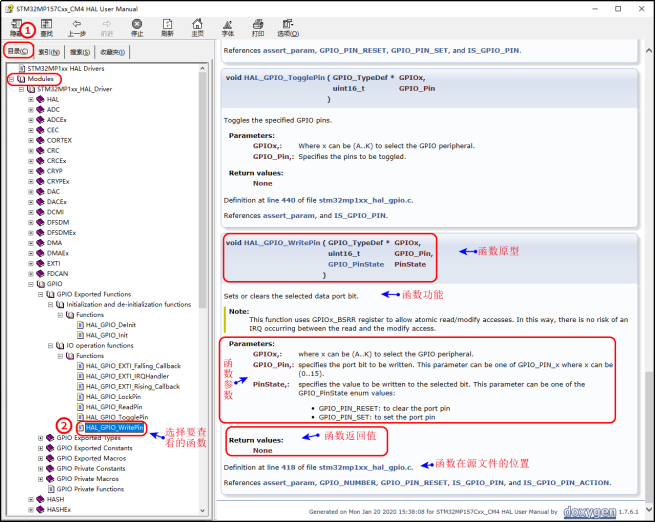
Task: Click the book icon of GPIO Exported Constants
Action: 50,448
